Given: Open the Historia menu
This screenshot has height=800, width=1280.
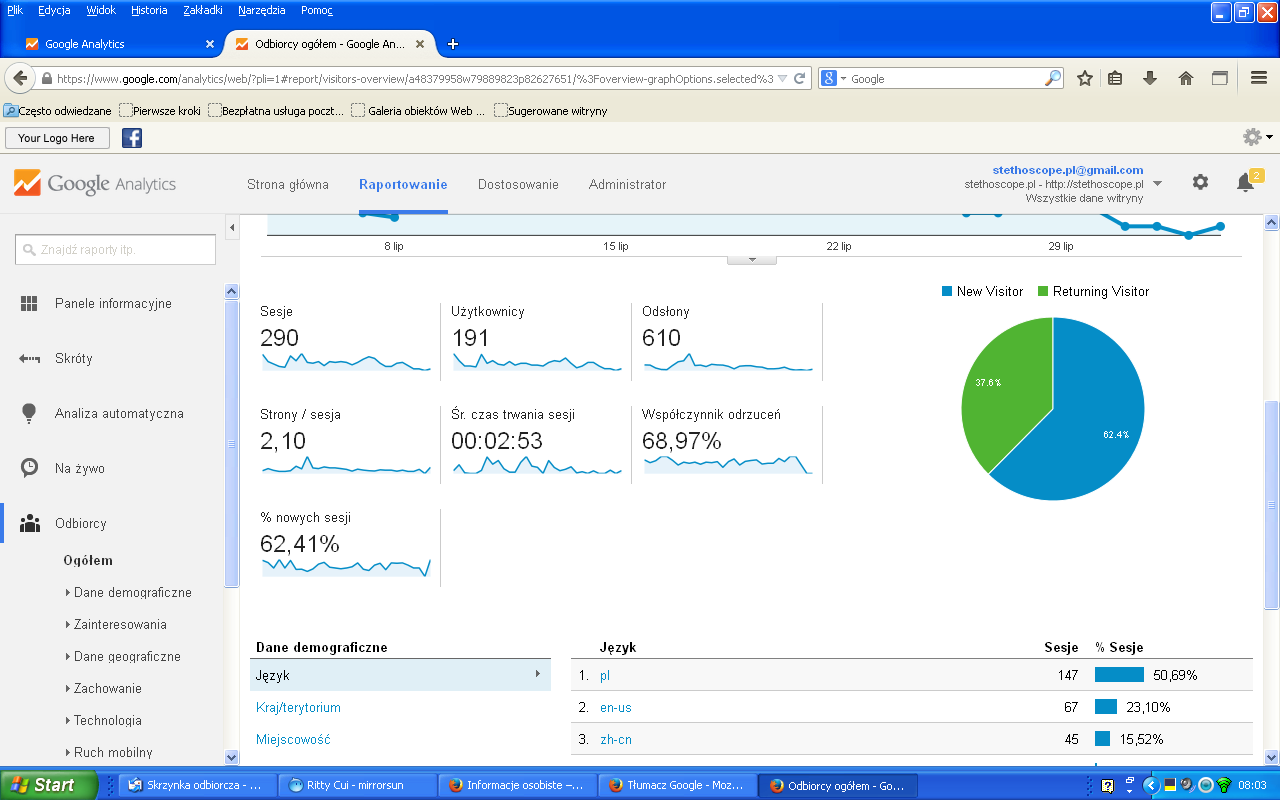Looking at the screenshot, I should 149,10.
